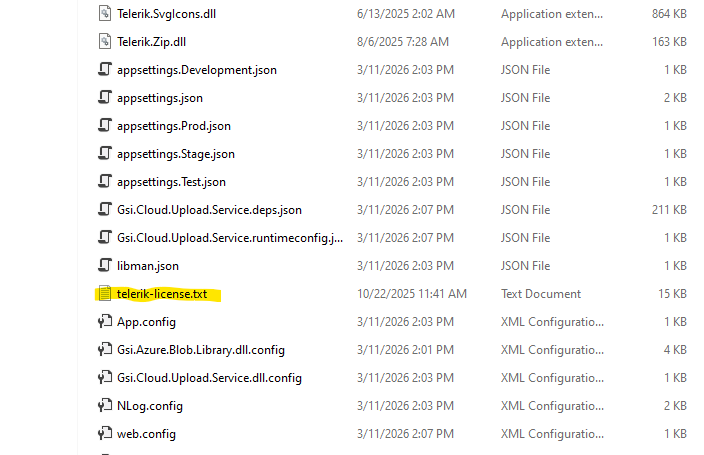The image size is (704, 455).
Task: Click the NLog.config file icon
Action: pyautogui.click(x=104, y=406)
